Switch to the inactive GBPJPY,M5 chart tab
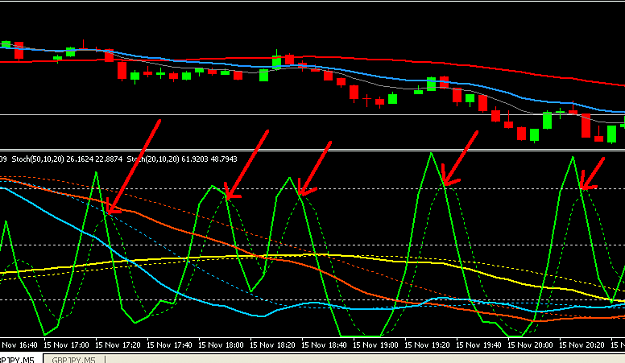 pyautogui.click(x=74, y=359)
